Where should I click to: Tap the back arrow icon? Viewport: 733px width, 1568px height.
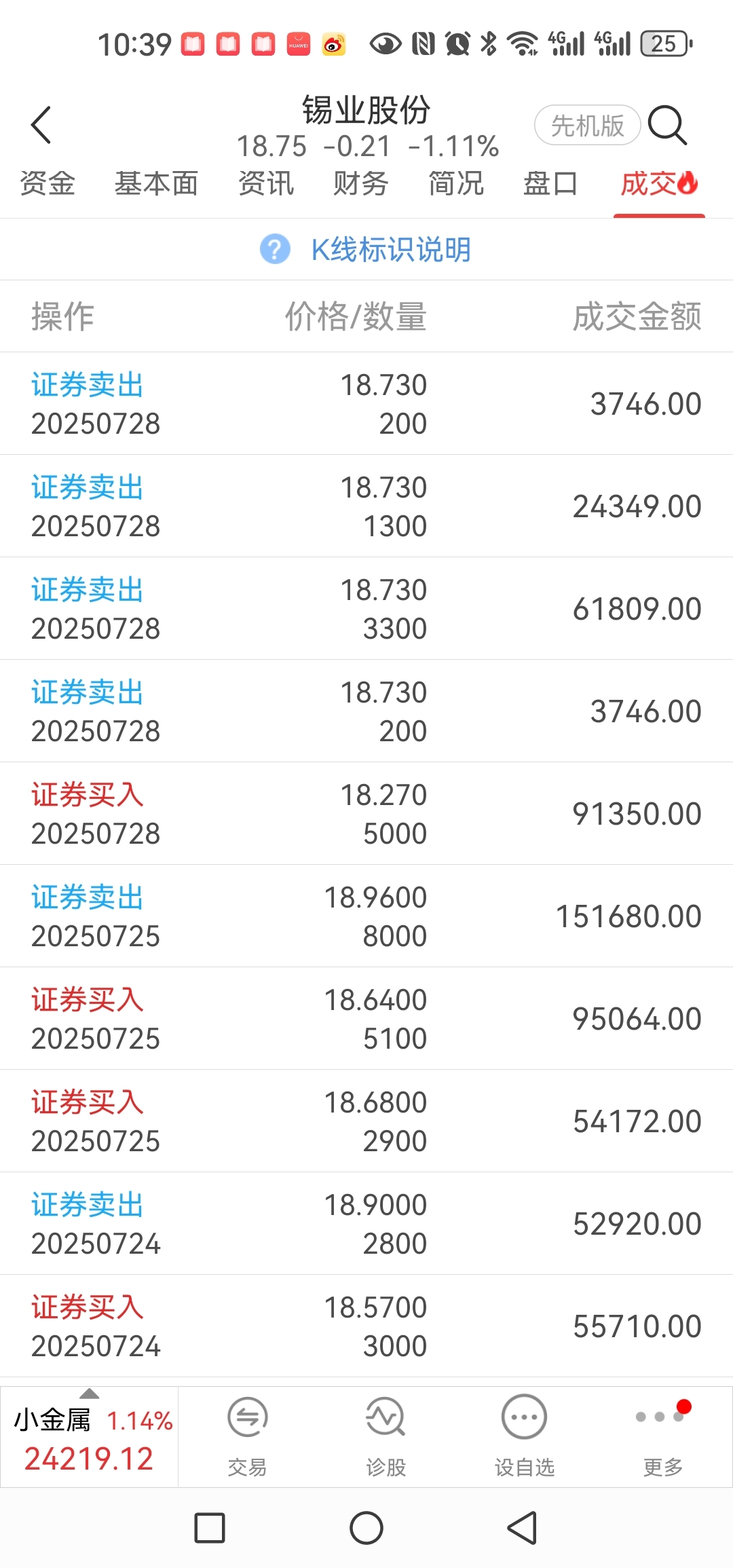click(x=41, y=125)
